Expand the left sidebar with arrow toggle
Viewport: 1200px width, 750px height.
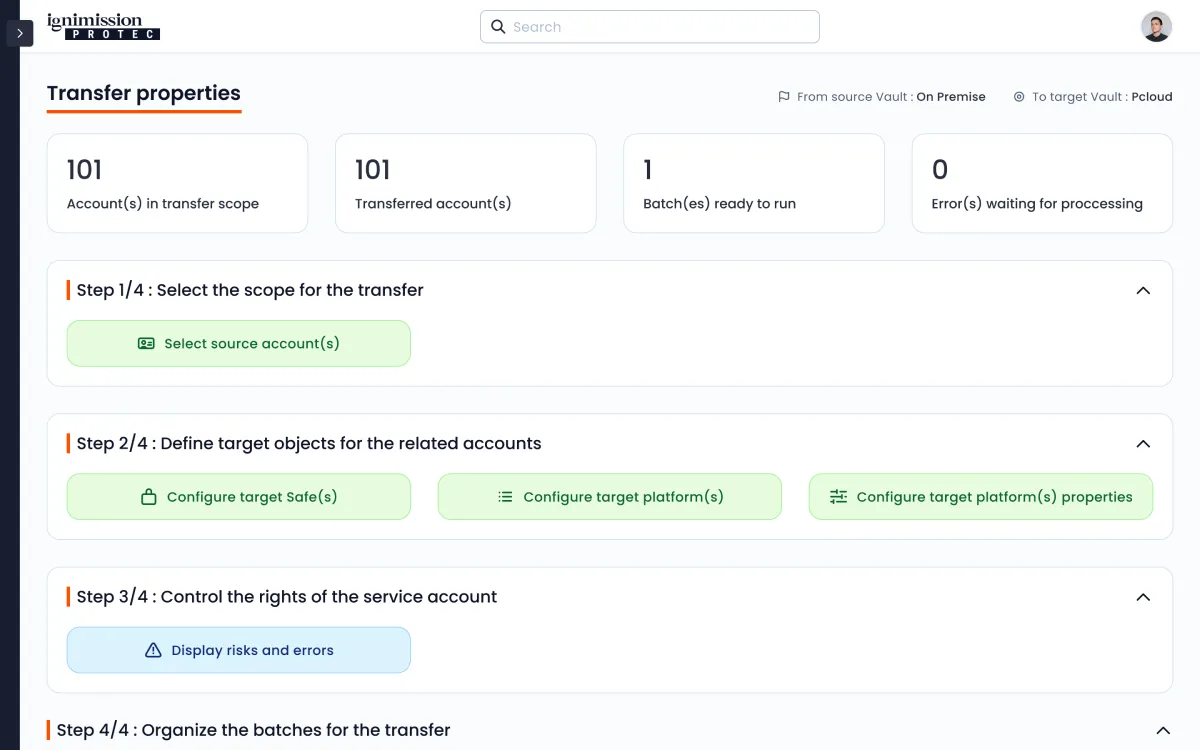20,33
